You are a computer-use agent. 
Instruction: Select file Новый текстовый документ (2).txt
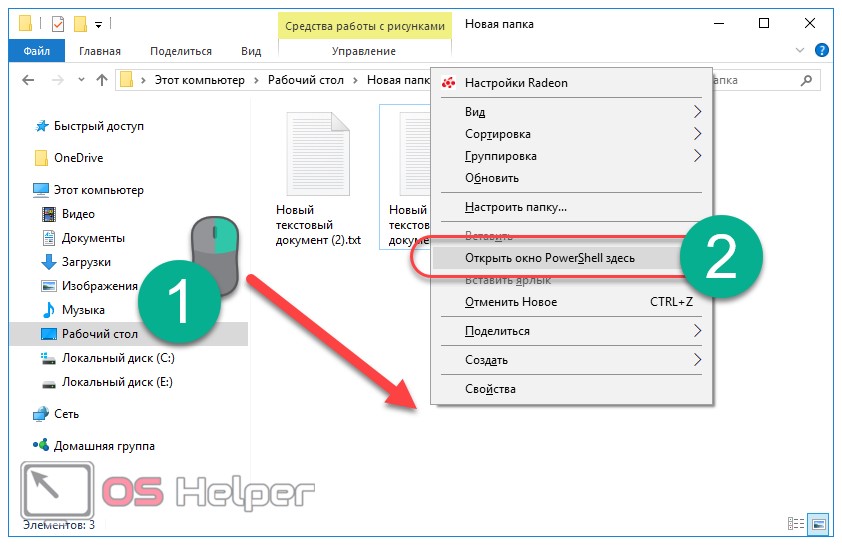pos(318,178)
